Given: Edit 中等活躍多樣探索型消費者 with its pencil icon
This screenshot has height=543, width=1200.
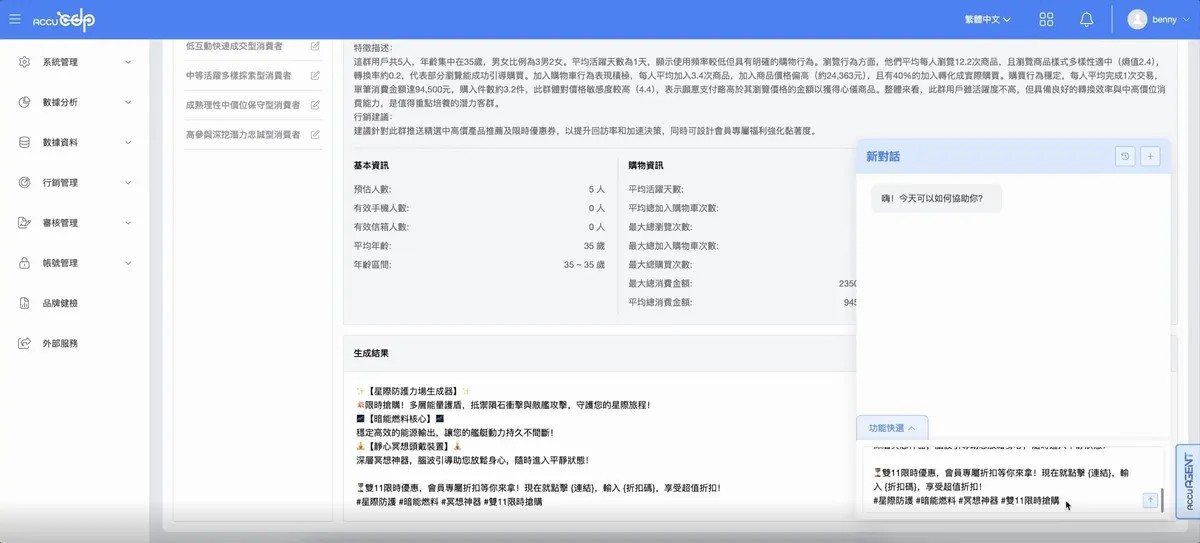Looking at the screenshot, I should (x=315, y=75).
